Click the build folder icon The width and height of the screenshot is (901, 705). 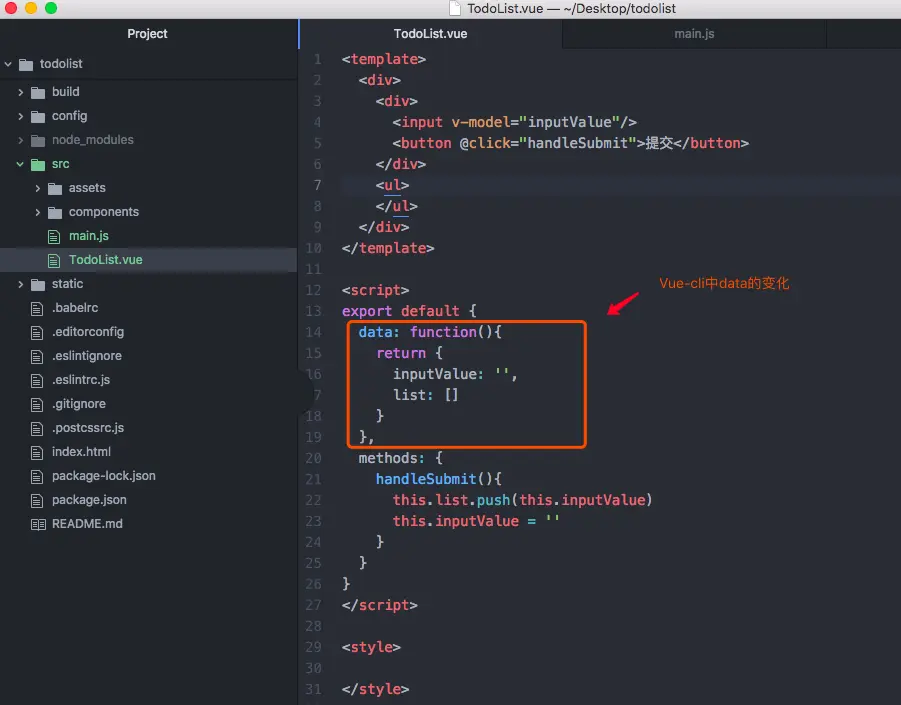point(38,93)
